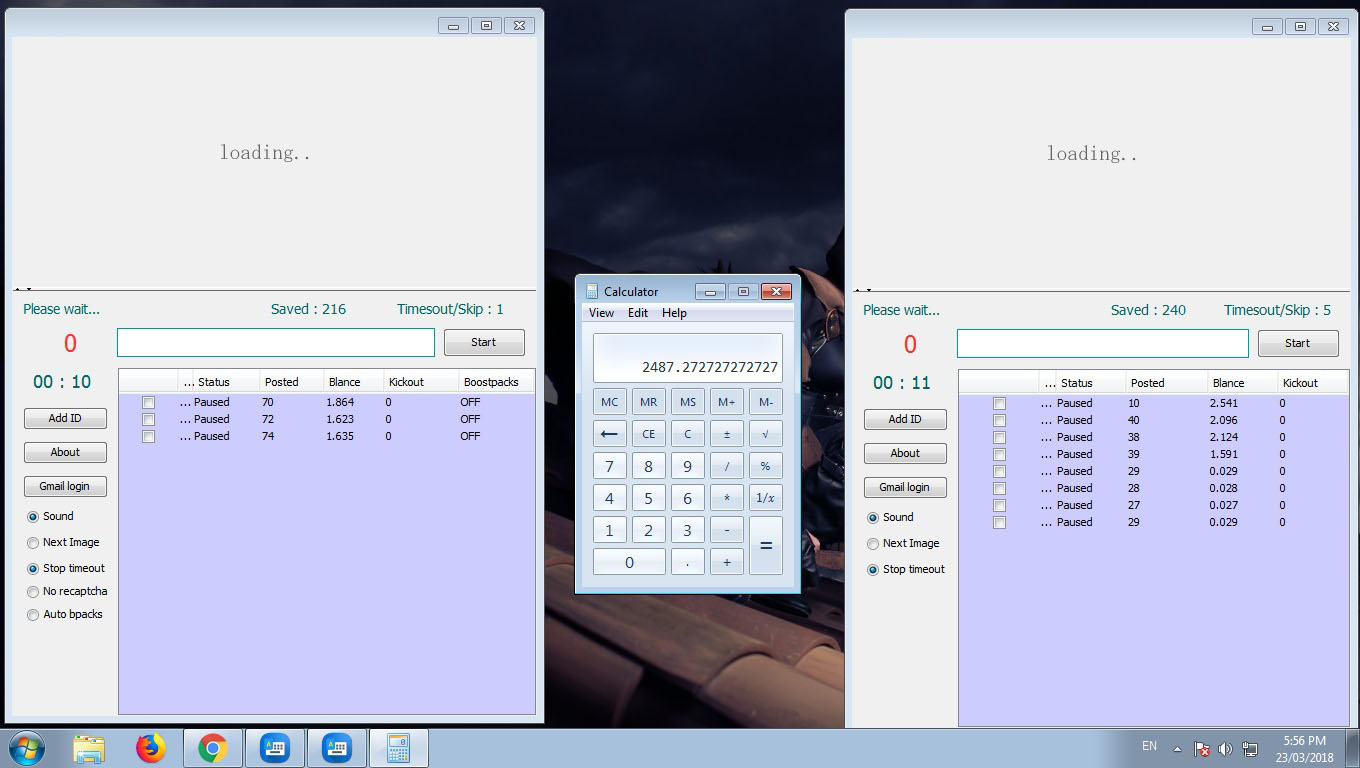This screenshot has height=768, width=1360.
Task: Click the C clear button
Action: (688, 434)
